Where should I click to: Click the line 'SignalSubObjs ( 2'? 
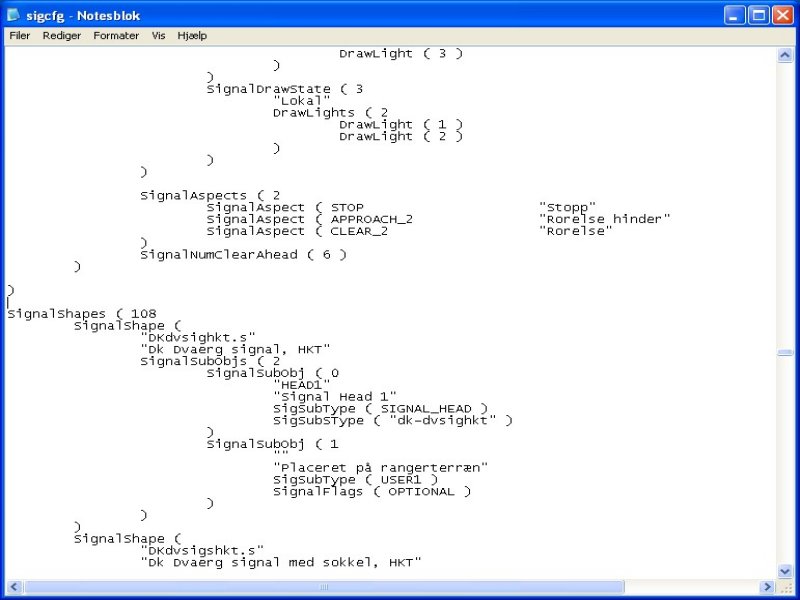coord(210,361)
